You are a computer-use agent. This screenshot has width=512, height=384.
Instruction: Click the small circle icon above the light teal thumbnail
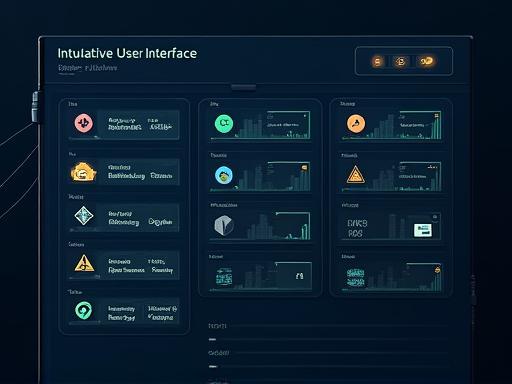pyautogui.click(x=435, y=217)
